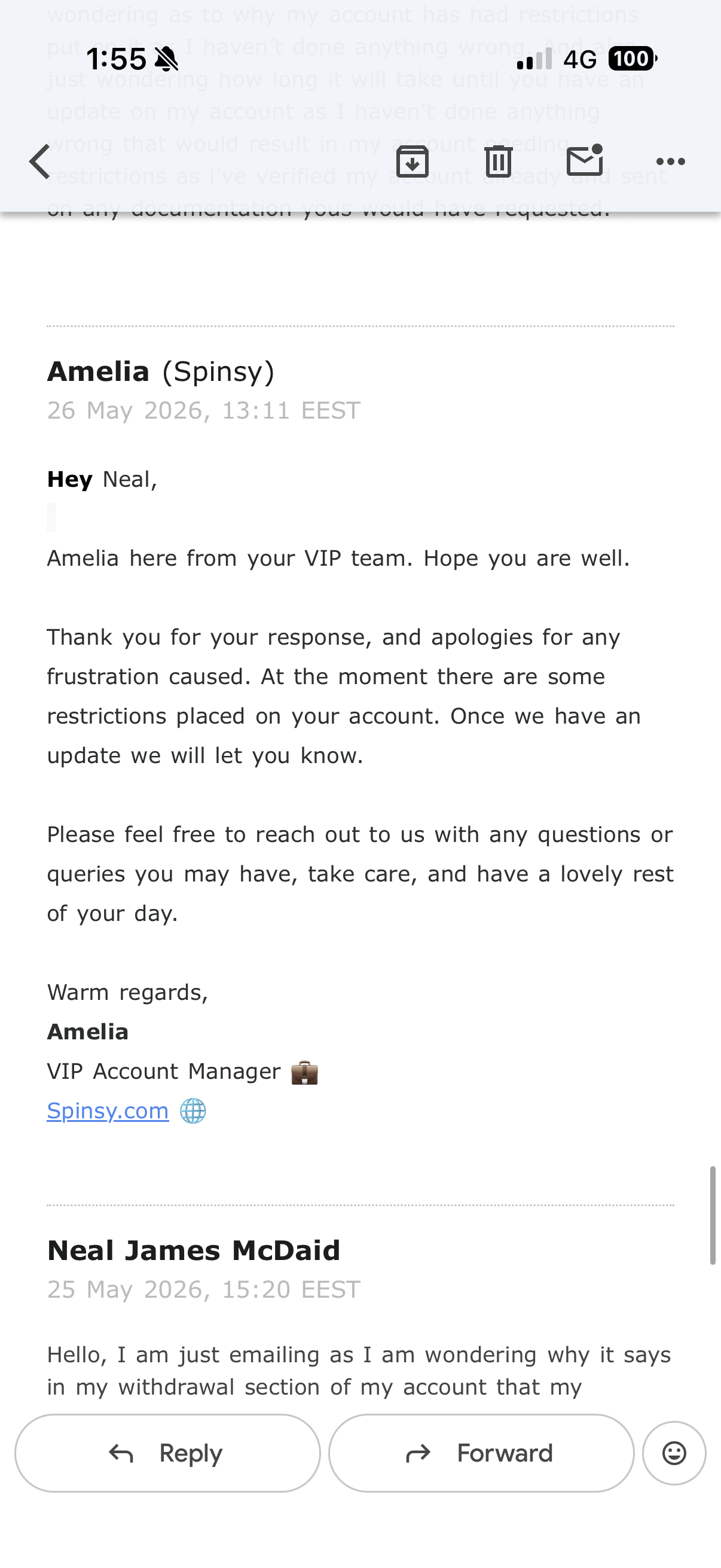Click the vertical scrollbar handle
Screen dimensions: 721x1568
713,1216
